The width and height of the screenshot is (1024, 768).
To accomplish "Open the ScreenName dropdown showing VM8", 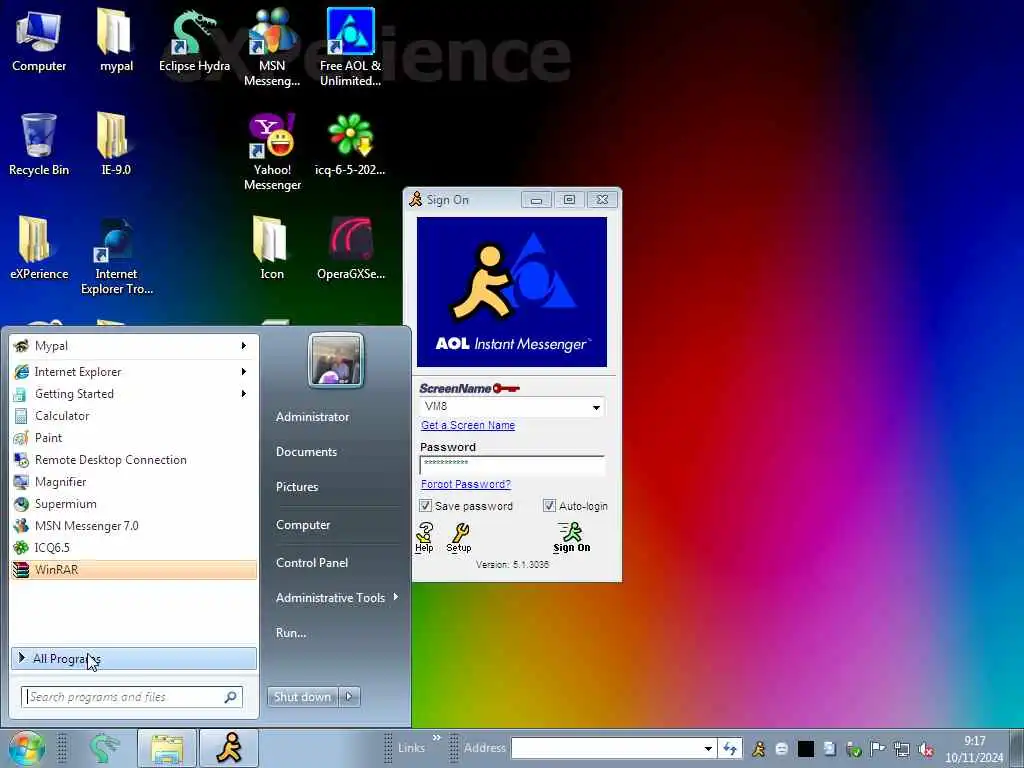I will [x=596, y=407].
